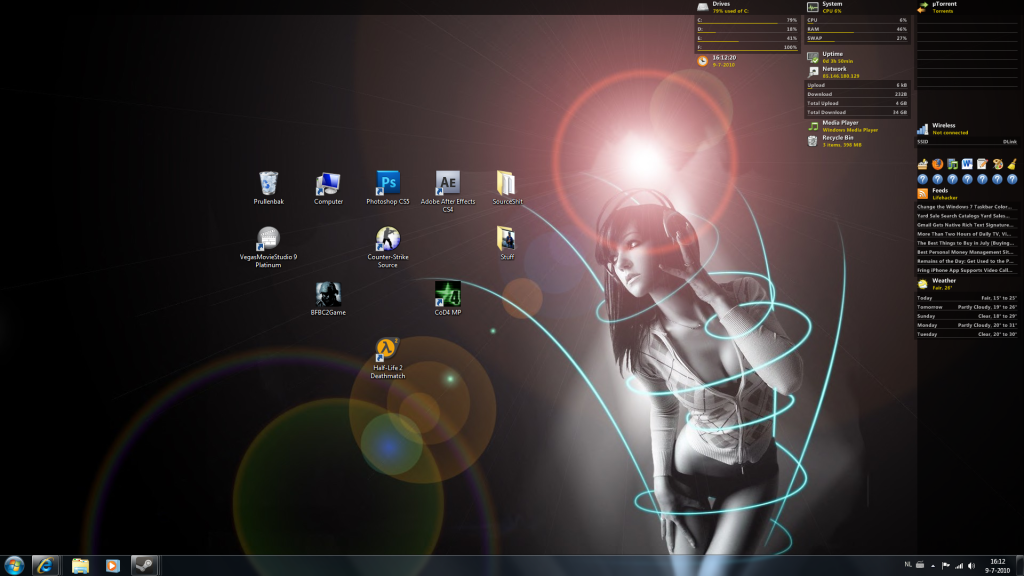Image resolution: width=1024 pixels, height=576 pixels.
Task: Show hidden system tray icons
Action: (933, 566)
